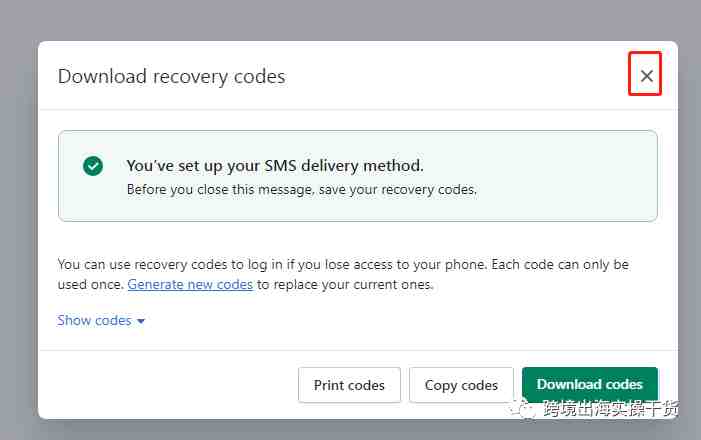701x440 pixels.
Task: Select the Print codes button
Action: [349, 385]
